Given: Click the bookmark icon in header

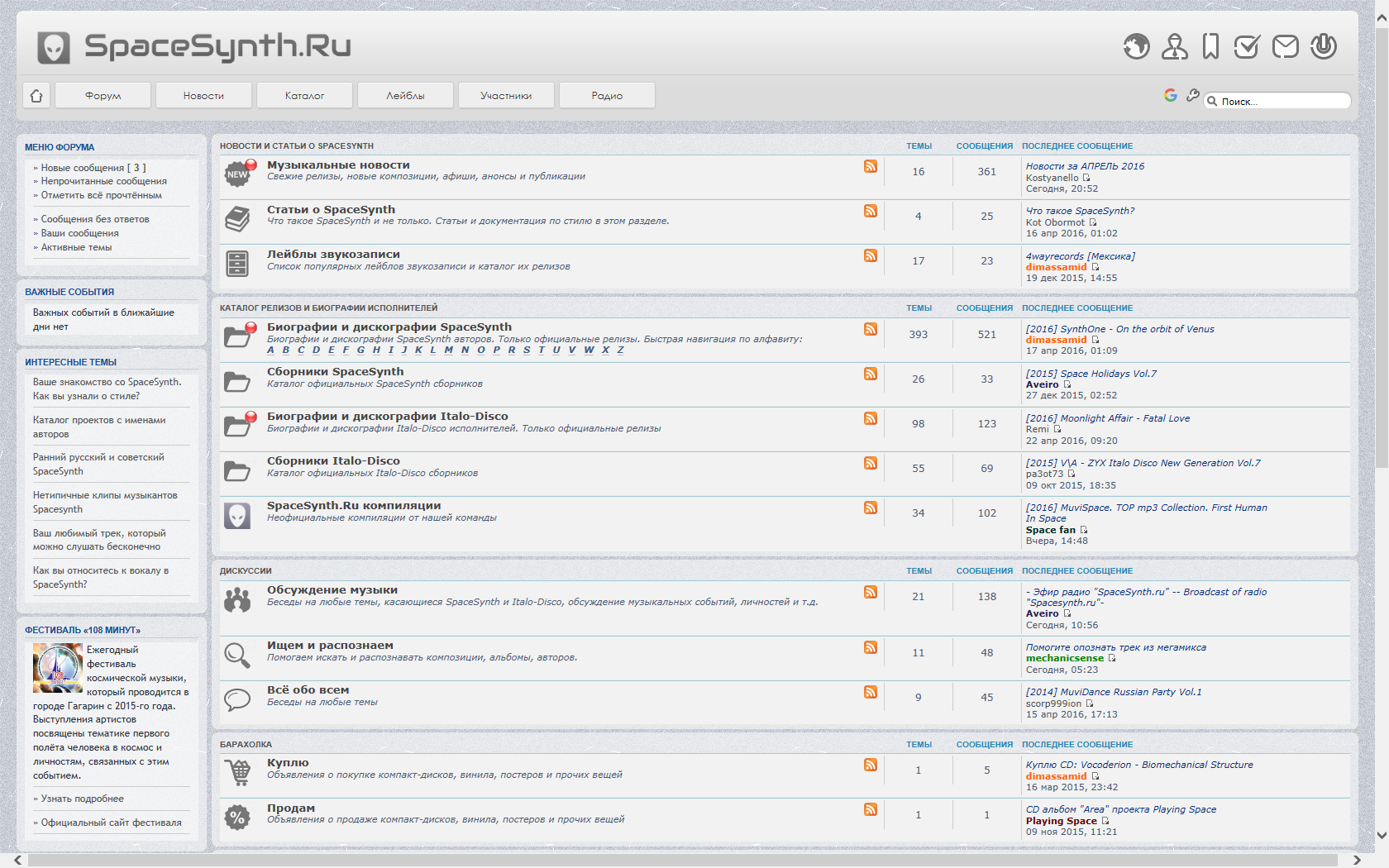Looking at the screenshot, I should (1210, 46).
